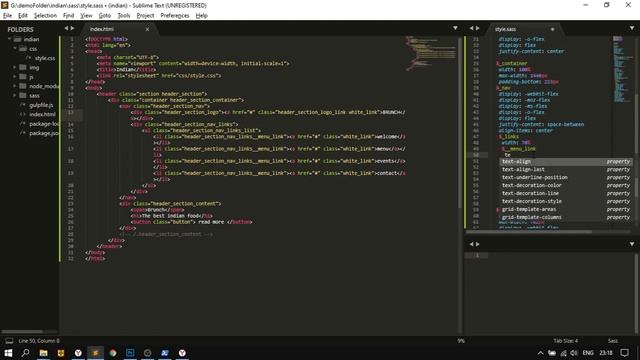The height and width of the screenshot is (360, 640).
Task: Change Tab Size 4 setting
Action: [565, 341]
